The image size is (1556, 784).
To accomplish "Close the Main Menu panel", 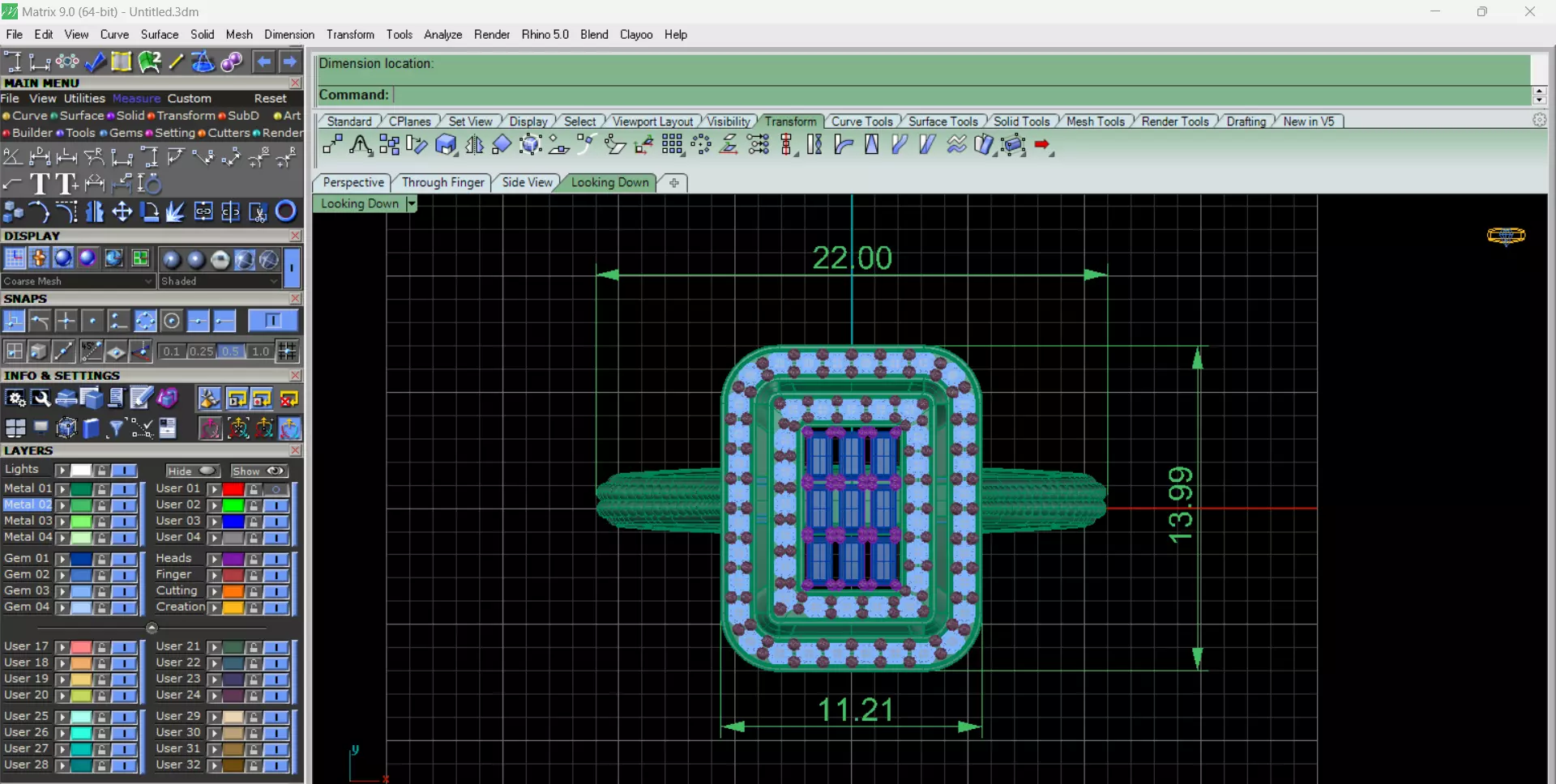I will pos(295,83).
